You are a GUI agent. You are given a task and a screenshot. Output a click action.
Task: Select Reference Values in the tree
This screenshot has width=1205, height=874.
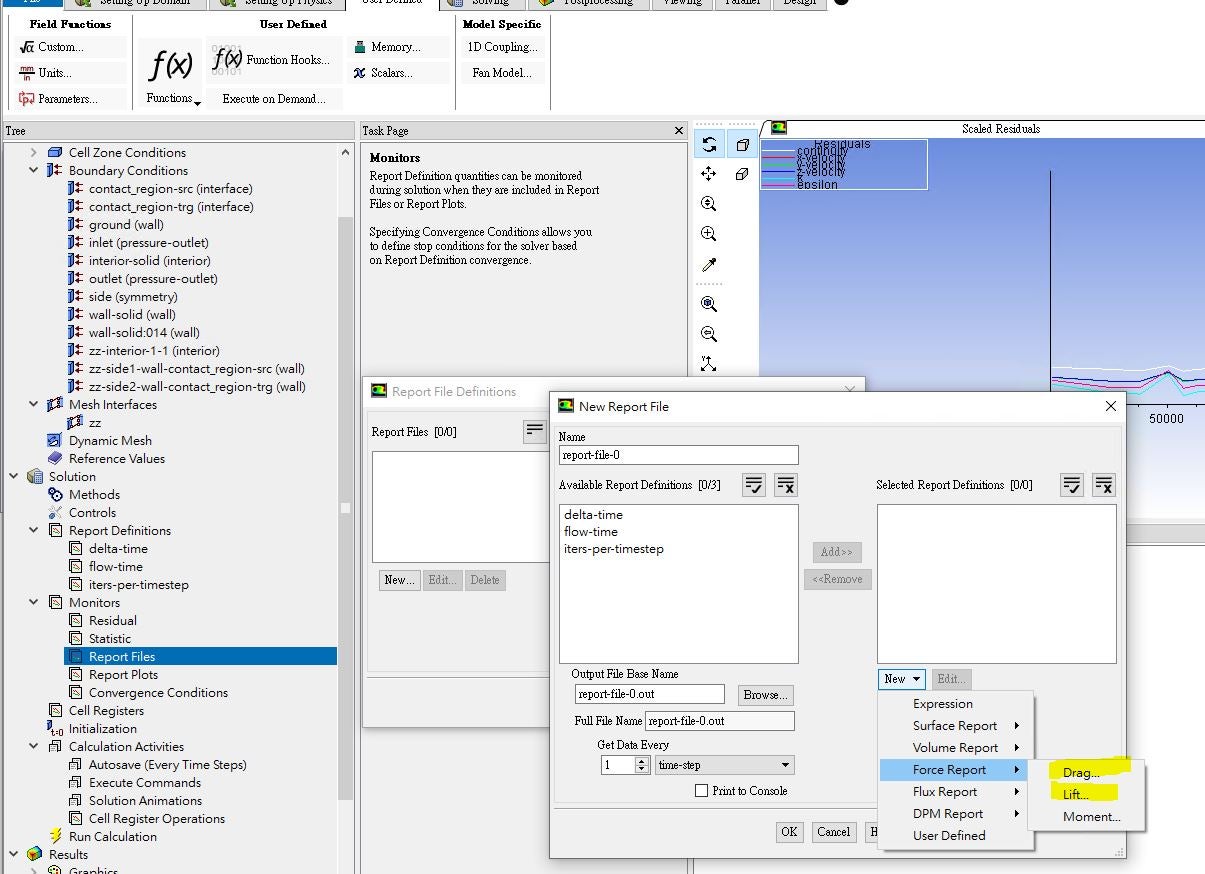pos(116,459)
